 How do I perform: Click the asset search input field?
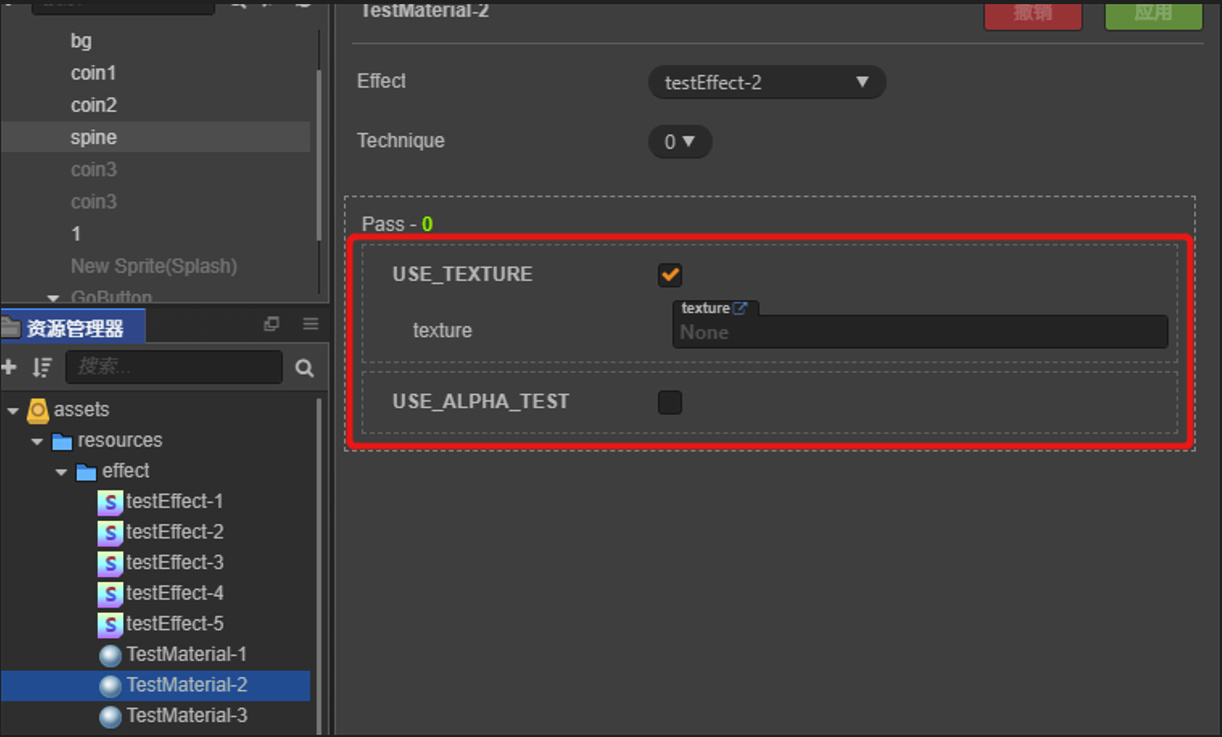pos(174,367)
